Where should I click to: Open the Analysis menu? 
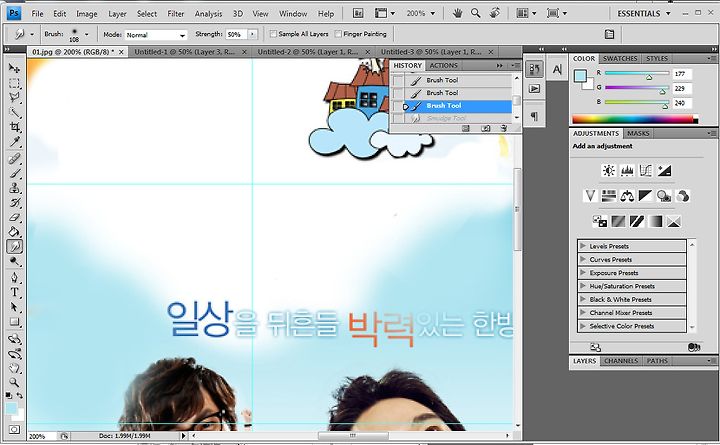[208, 14]
